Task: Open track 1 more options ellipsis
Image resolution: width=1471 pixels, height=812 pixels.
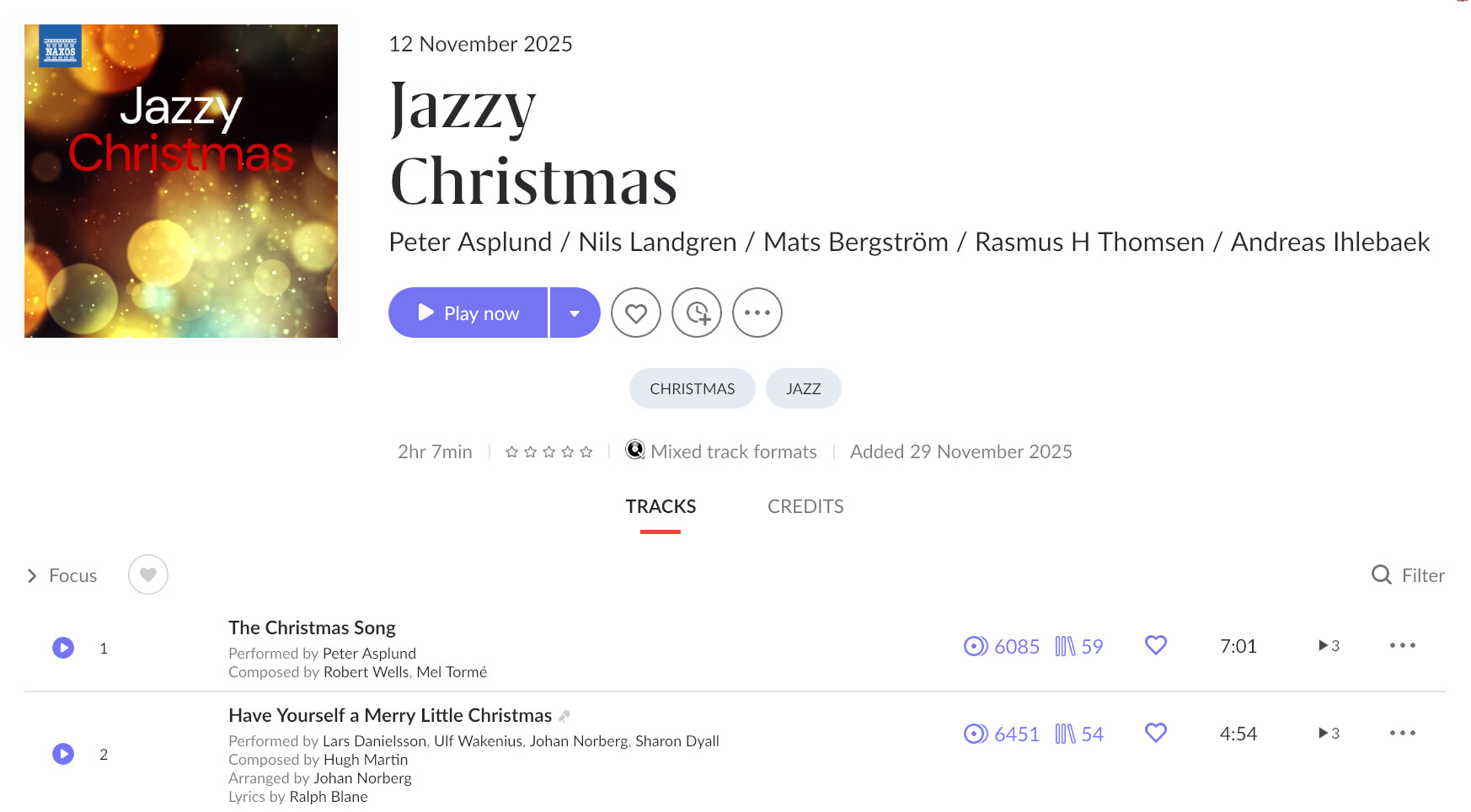Action: pos(1402,646)
